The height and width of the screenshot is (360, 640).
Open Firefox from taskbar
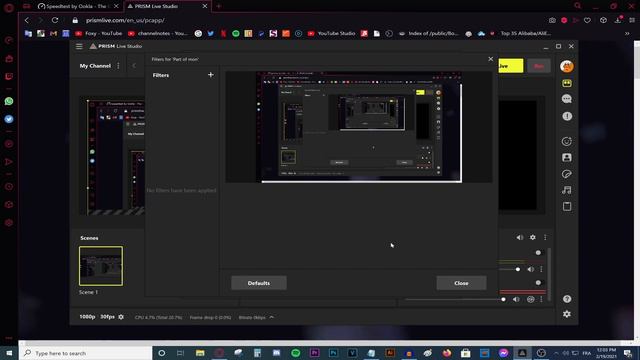tap(447, 353)
